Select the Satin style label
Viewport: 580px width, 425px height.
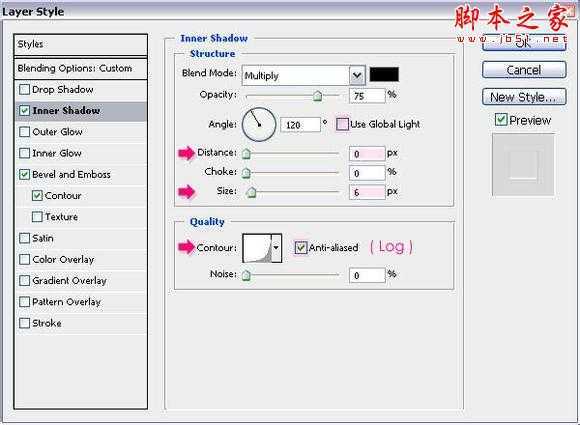point(43,238)
